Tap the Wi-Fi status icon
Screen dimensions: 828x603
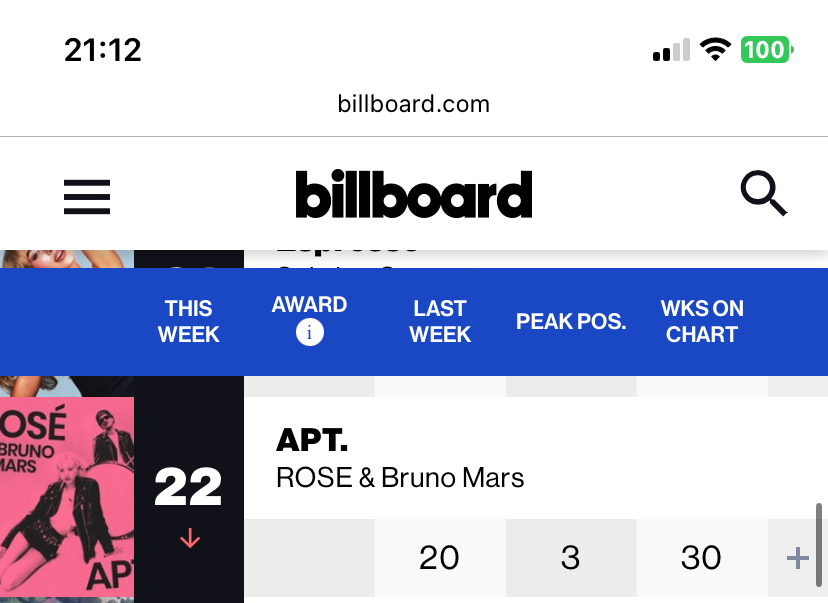pos(715,50)
